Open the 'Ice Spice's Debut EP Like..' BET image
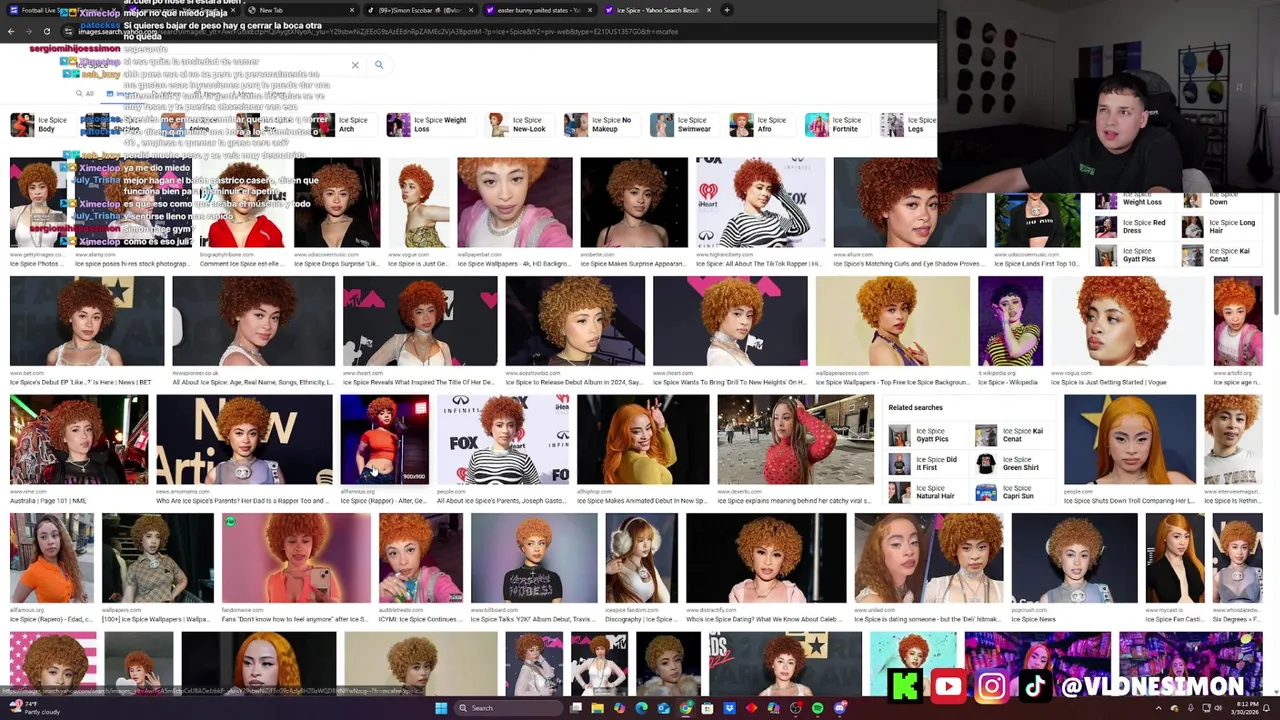Viewport: 1280px width, 720px height. [87, 321]
